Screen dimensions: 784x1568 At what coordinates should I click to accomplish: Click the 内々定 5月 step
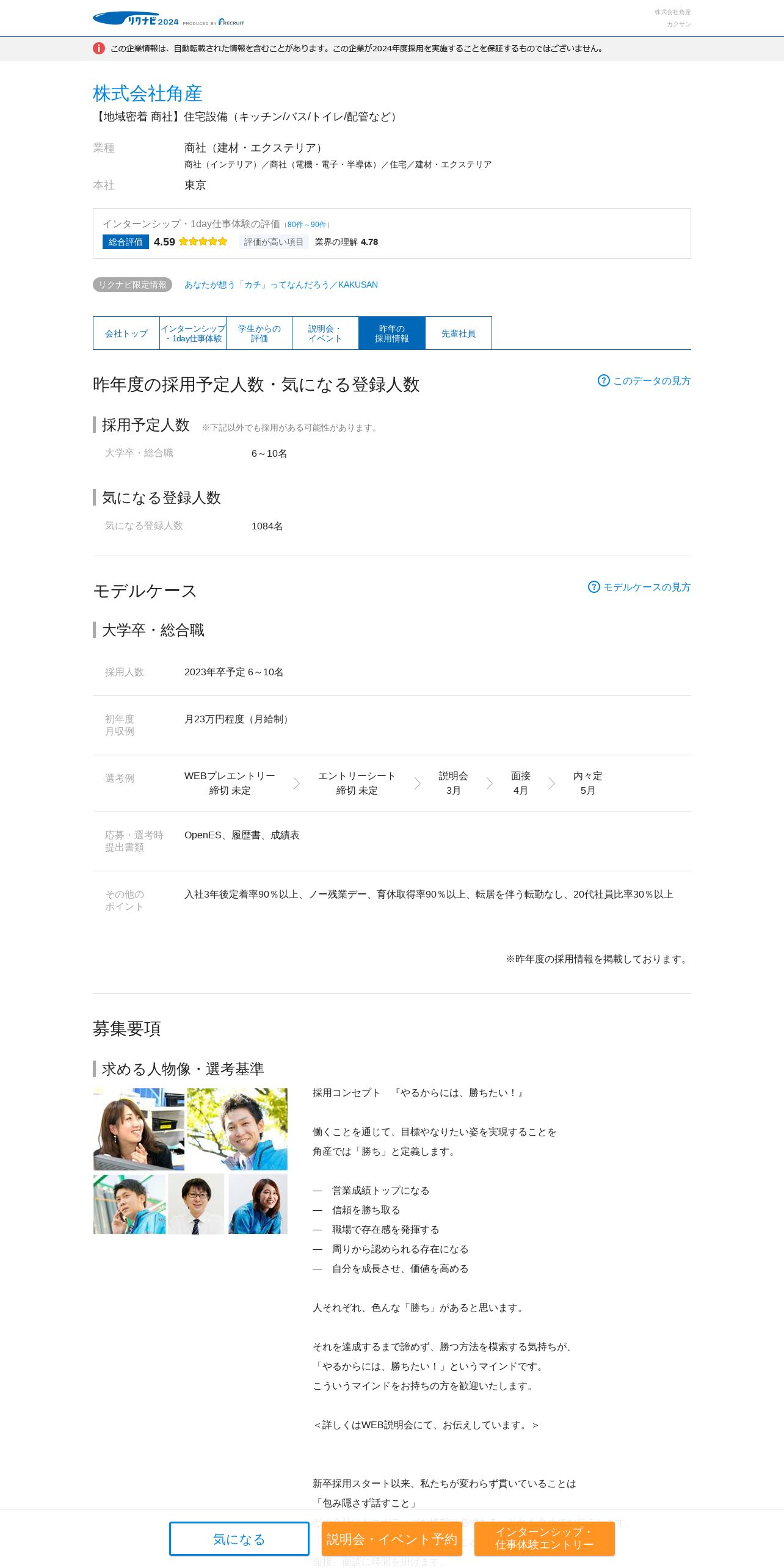click(588, 783)
